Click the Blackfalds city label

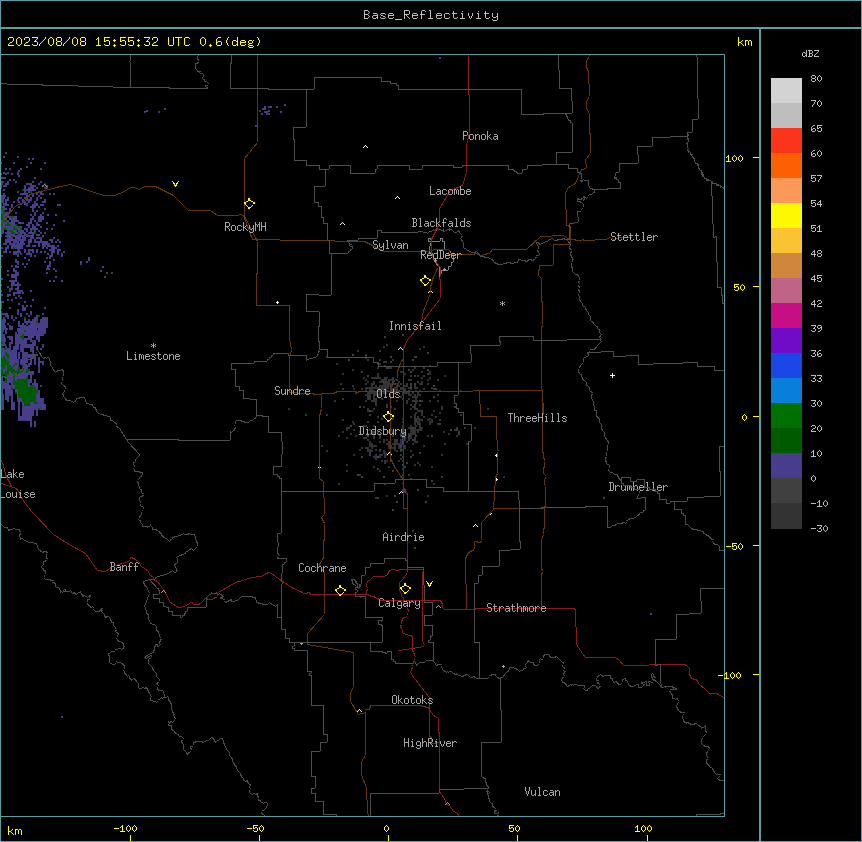point(441,223)
